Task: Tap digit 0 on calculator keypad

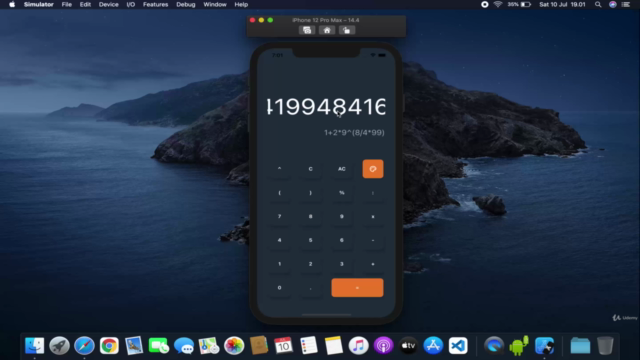Action: [x=279, y=288]
